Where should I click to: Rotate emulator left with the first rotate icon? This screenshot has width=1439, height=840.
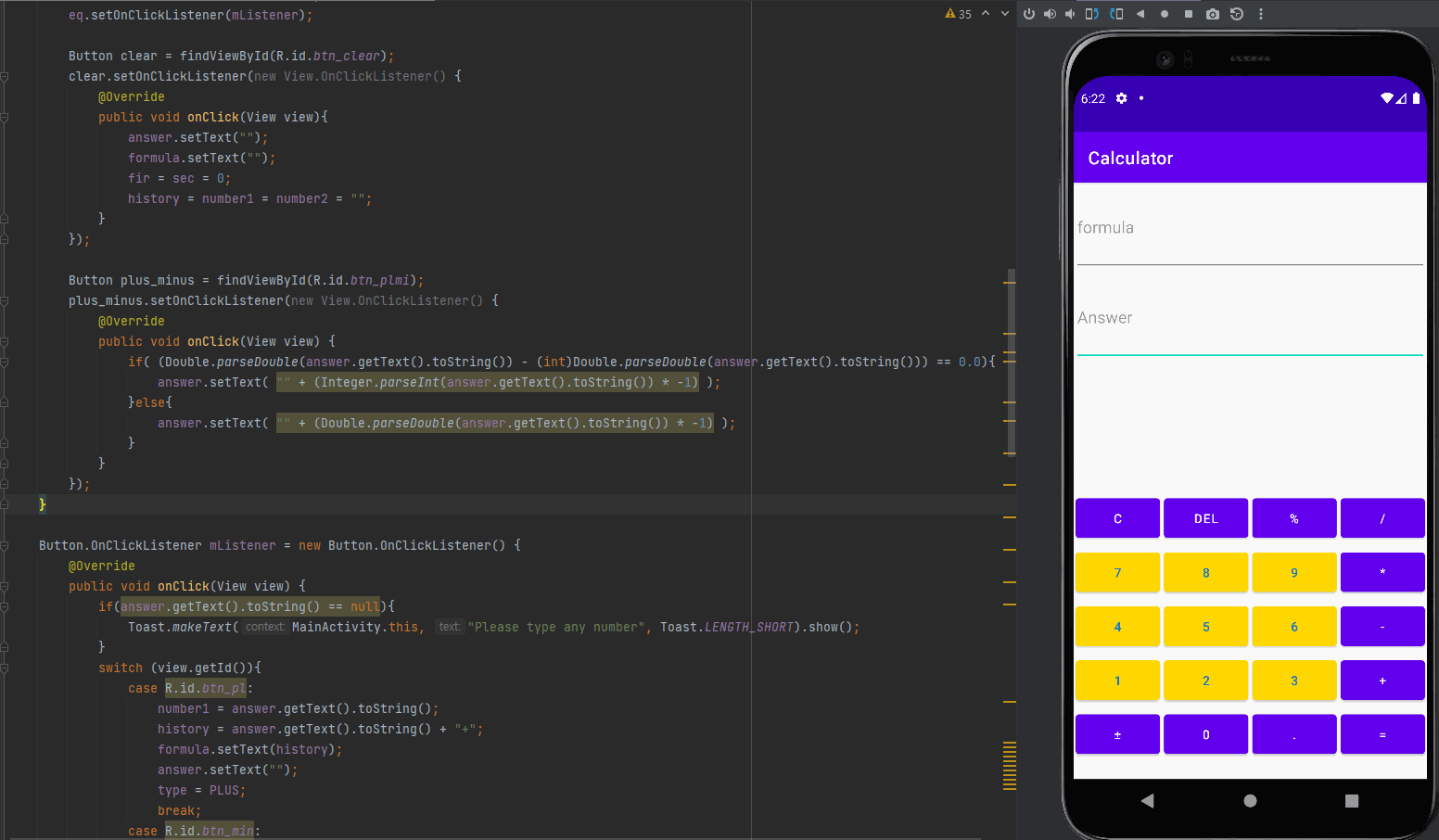tap(1092, 14)
